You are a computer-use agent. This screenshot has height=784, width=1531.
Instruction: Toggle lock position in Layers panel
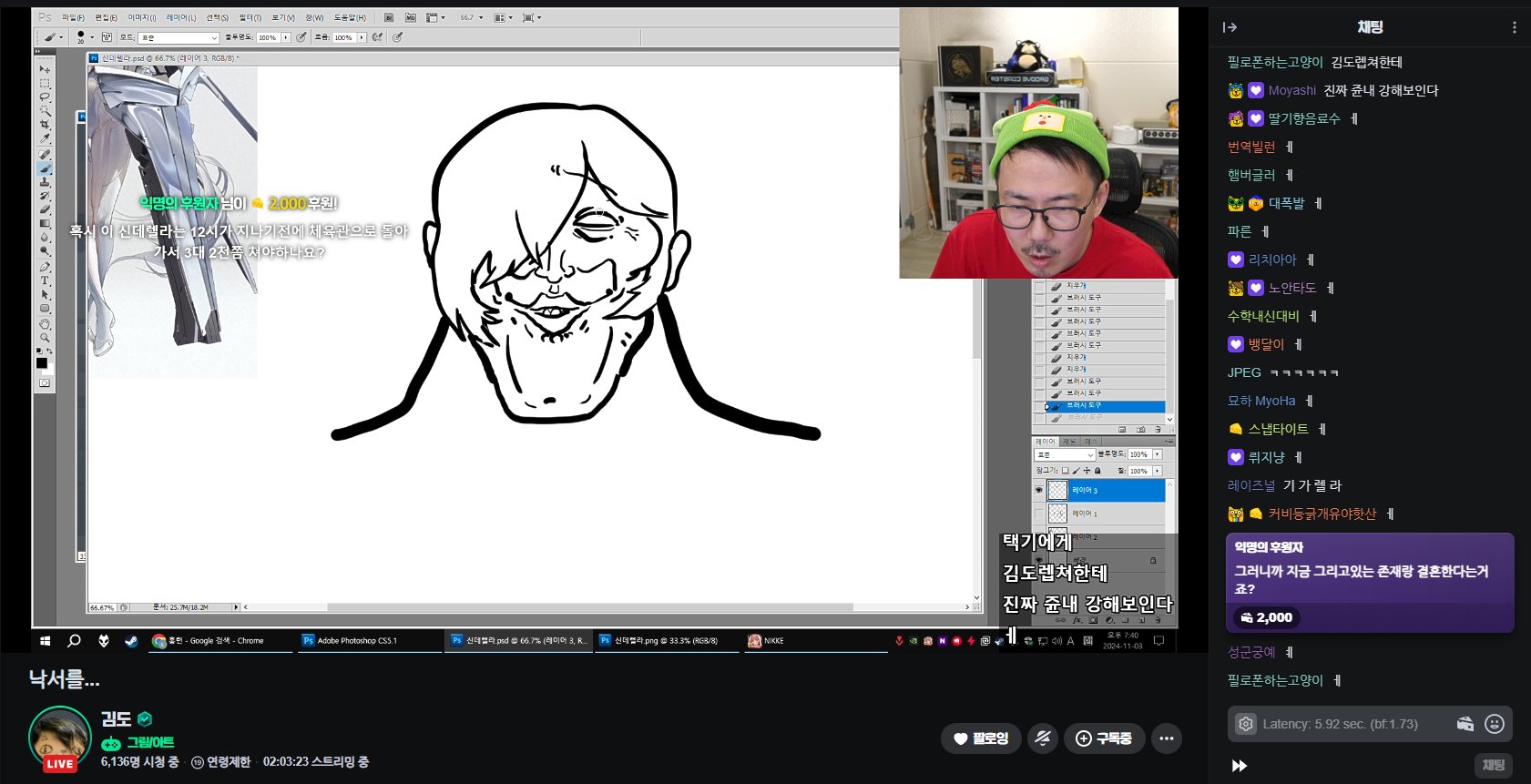[x=1087, y=471]
